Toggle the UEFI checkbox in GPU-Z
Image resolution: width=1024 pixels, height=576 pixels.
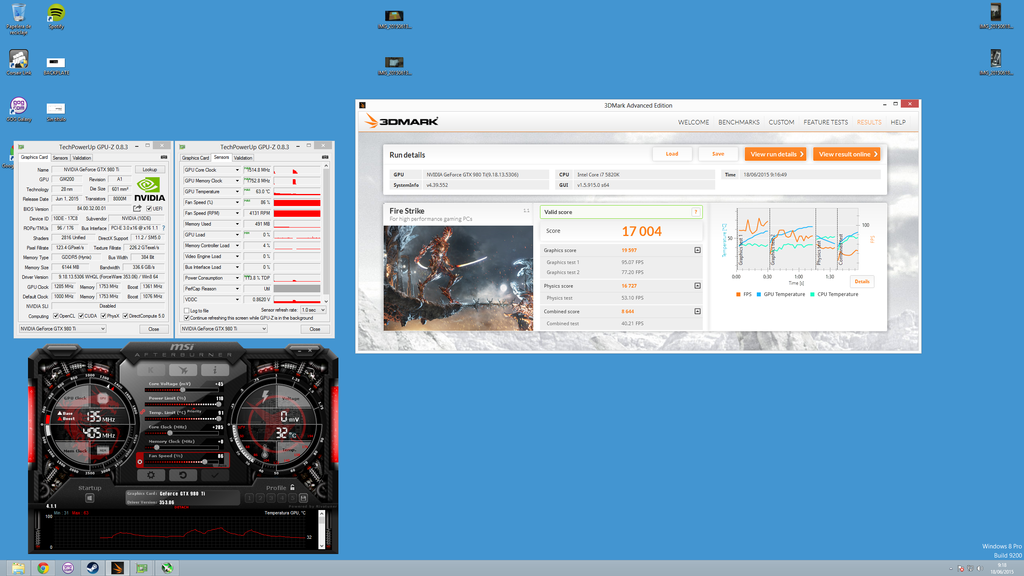click(150, 209)
